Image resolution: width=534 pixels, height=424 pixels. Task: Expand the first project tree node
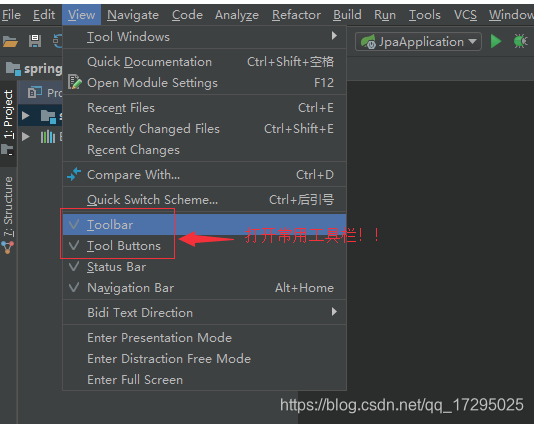(x=26, y=116)
